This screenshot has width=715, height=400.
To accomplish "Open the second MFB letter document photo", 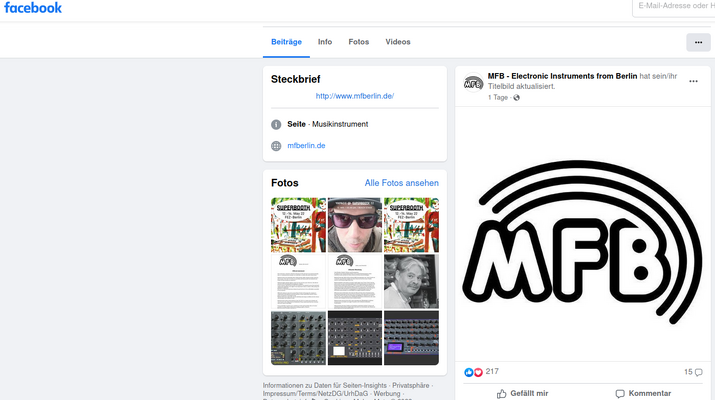I will tap(355, 281).
